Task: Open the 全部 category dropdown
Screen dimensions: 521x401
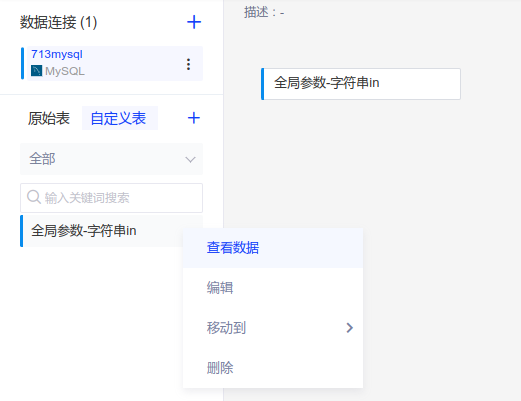Action: (x=111, y=159)
